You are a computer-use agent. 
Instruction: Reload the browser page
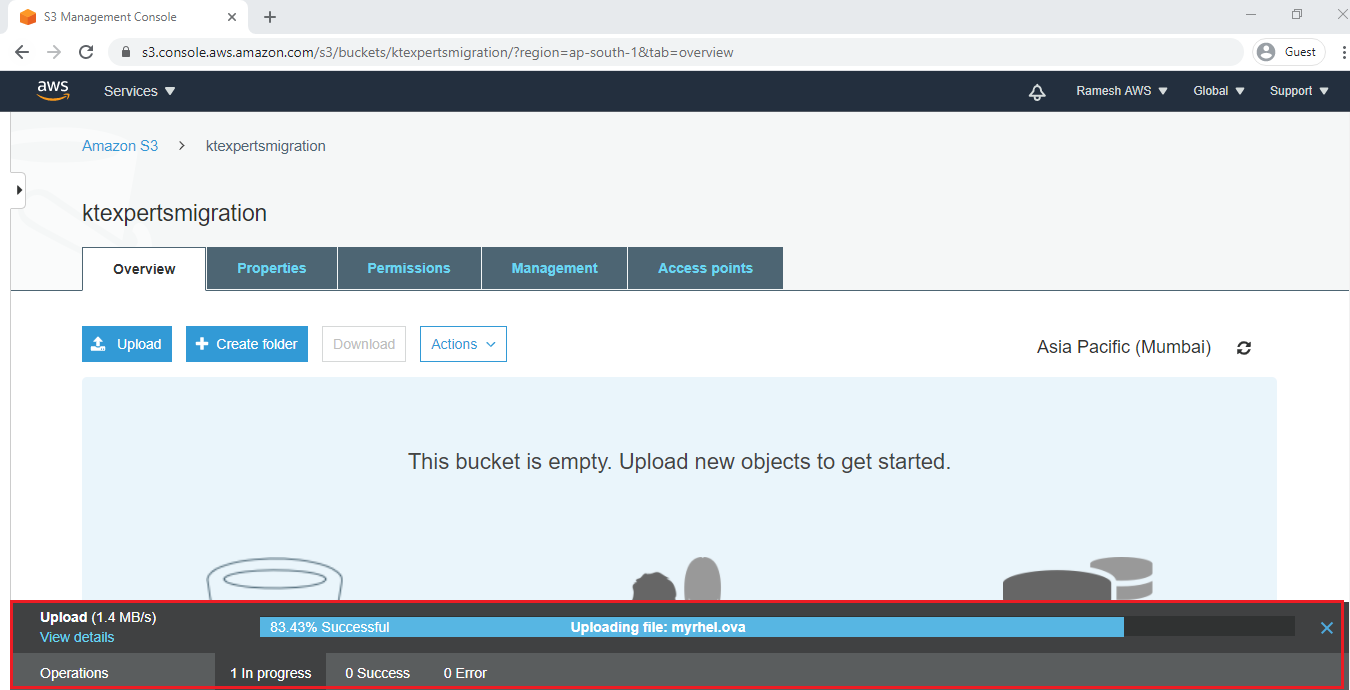[x=86, y=52]
